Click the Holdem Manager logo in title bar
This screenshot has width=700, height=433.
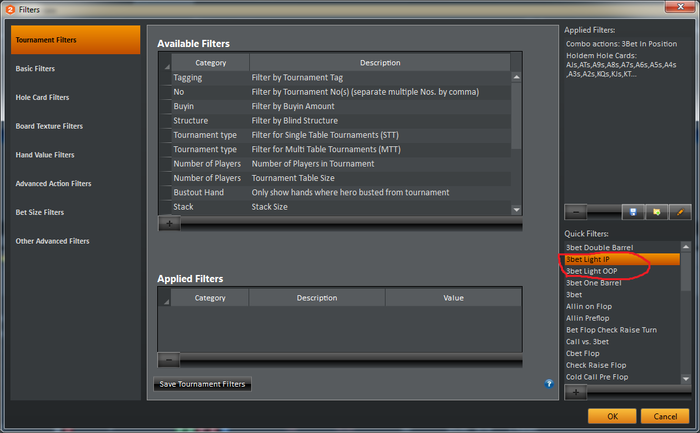10,9
